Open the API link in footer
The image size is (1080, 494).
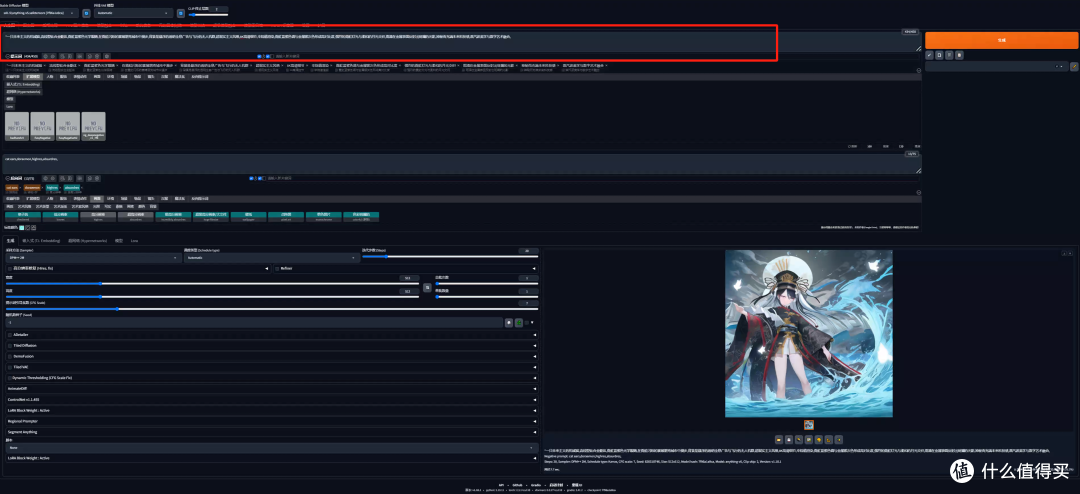pos(501,484)
